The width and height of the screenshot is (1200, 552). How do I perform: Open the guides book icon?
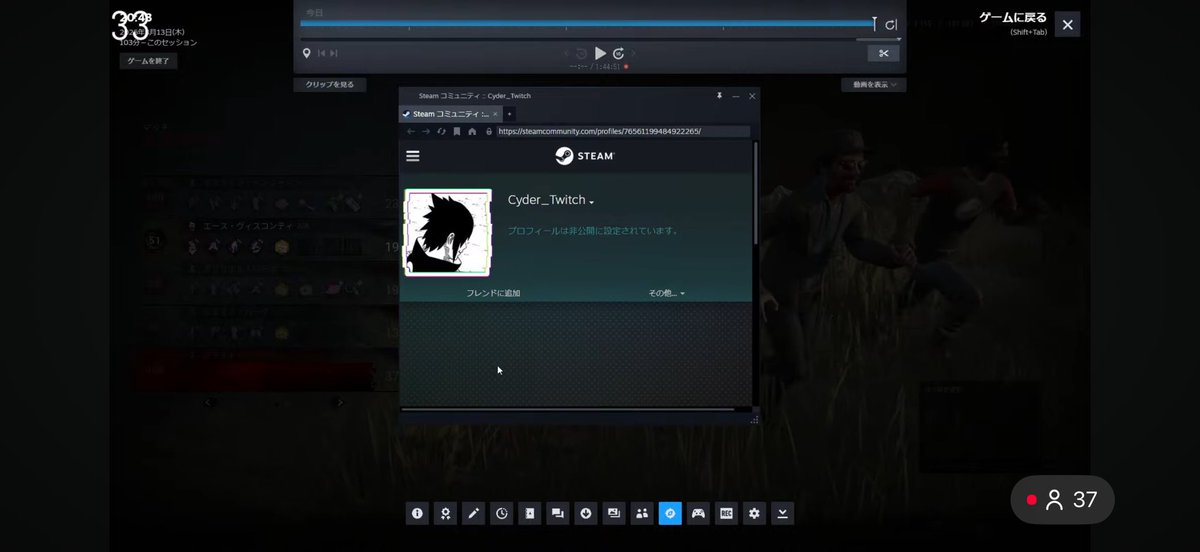[x=529, y=513]
